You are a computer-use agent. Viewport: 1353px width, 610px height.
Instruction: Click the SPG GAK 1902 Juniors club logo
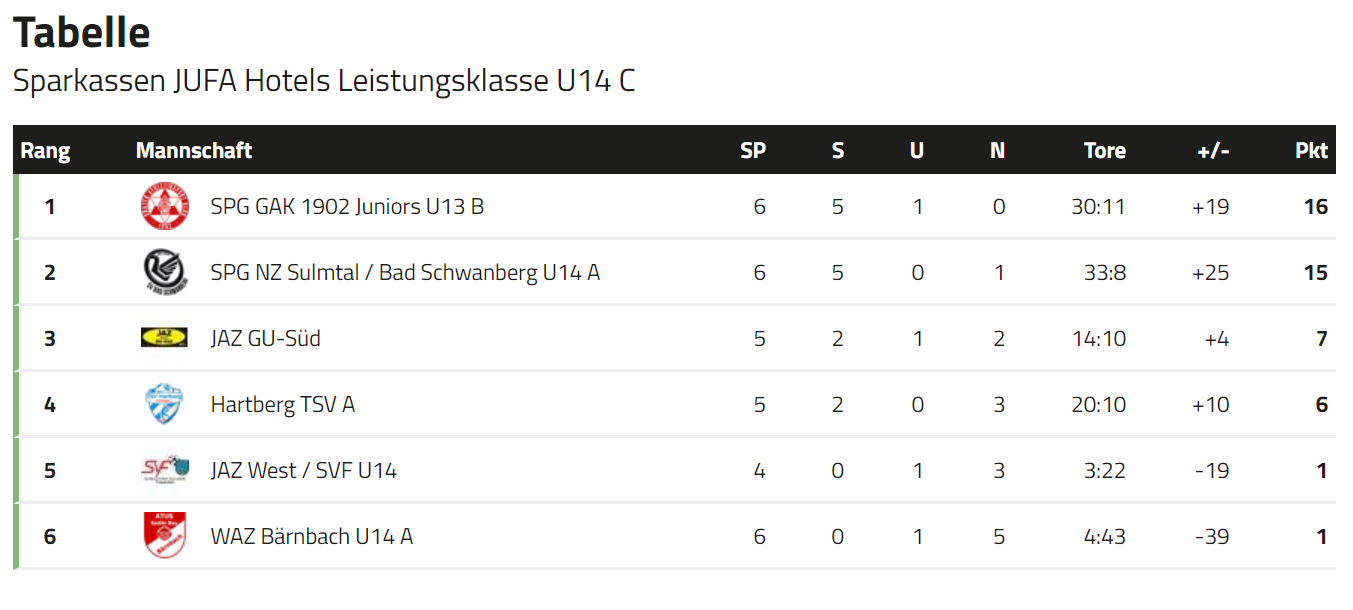pyautogui.click(x=164, y=207)
